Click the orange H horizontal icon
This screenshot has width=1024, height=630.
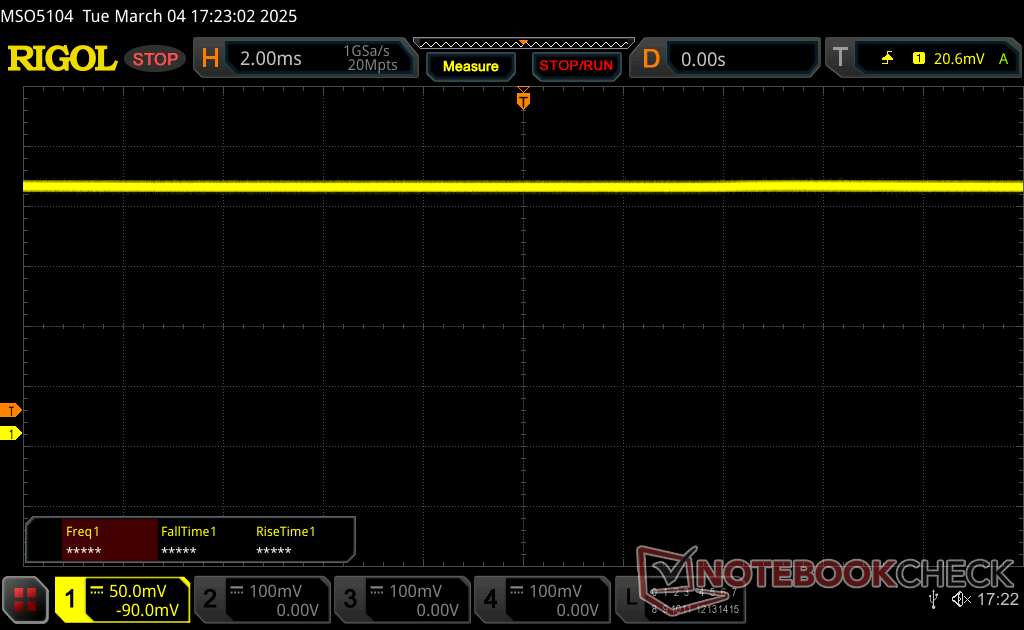pos(210,59)
